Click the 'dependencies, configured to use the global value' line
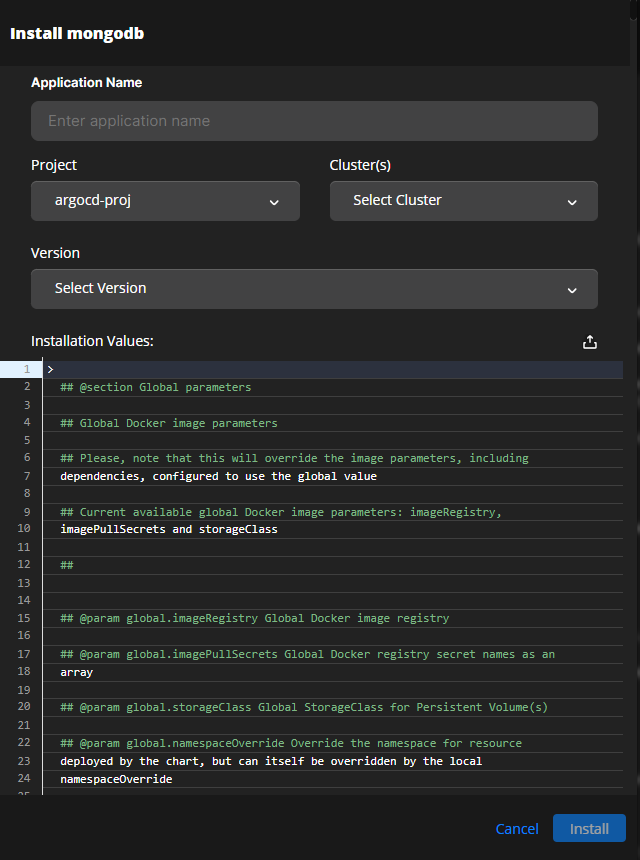Screen dimensions: 640x860 [x=218, y=476]
